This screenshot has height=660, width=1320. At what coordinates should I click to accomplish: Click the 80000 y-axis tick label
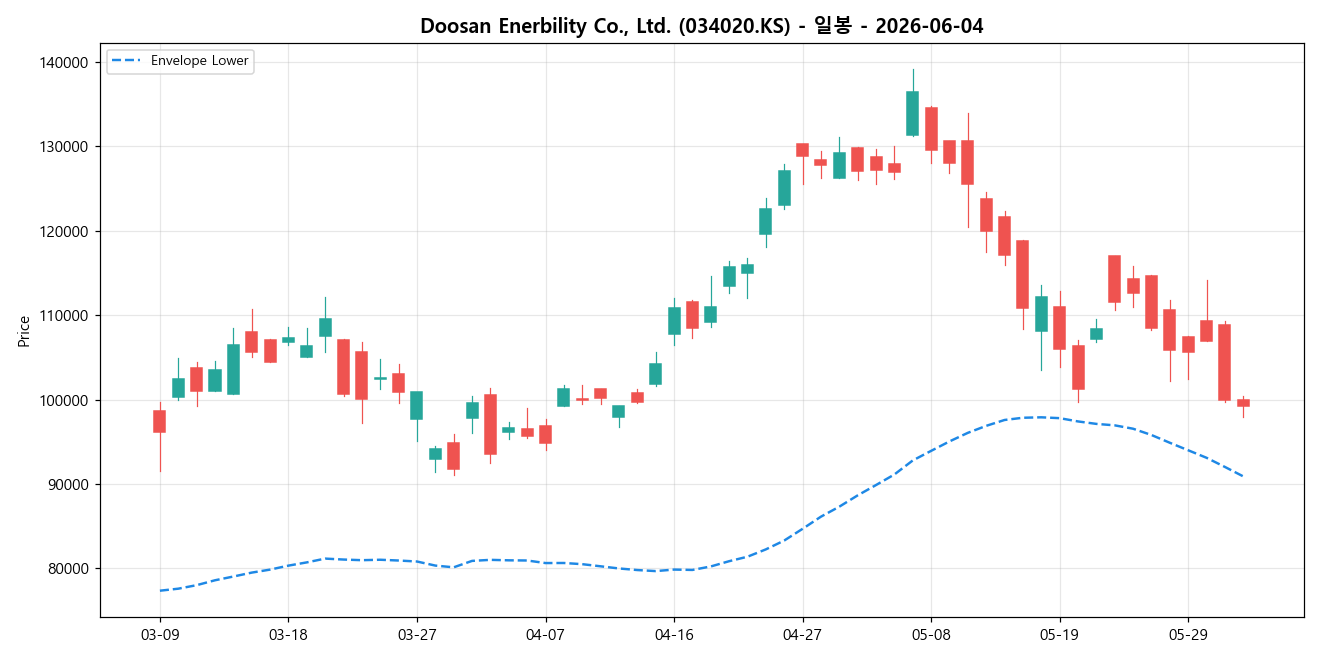tap(66, 569)
